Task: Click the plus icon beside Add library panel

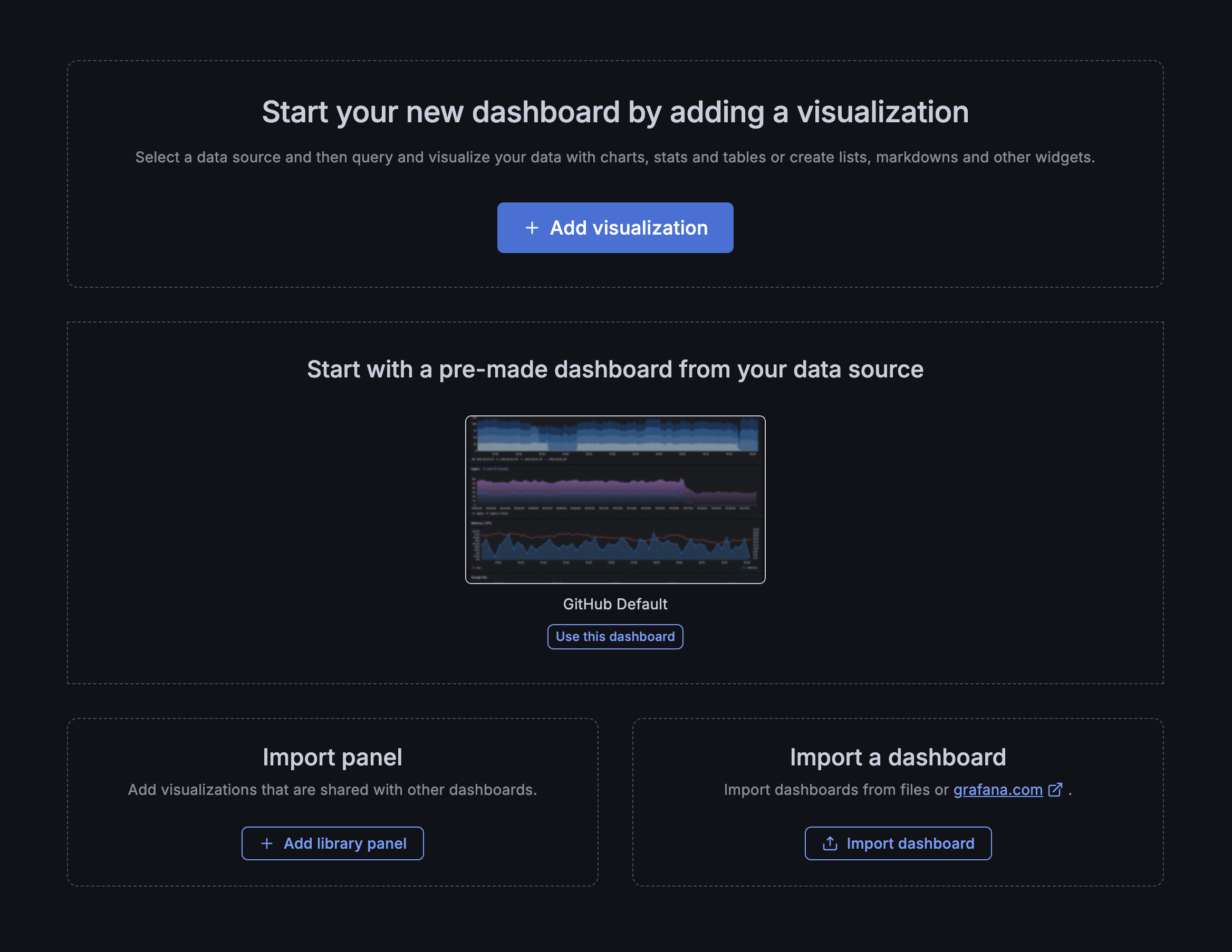Action: [267, 843]
